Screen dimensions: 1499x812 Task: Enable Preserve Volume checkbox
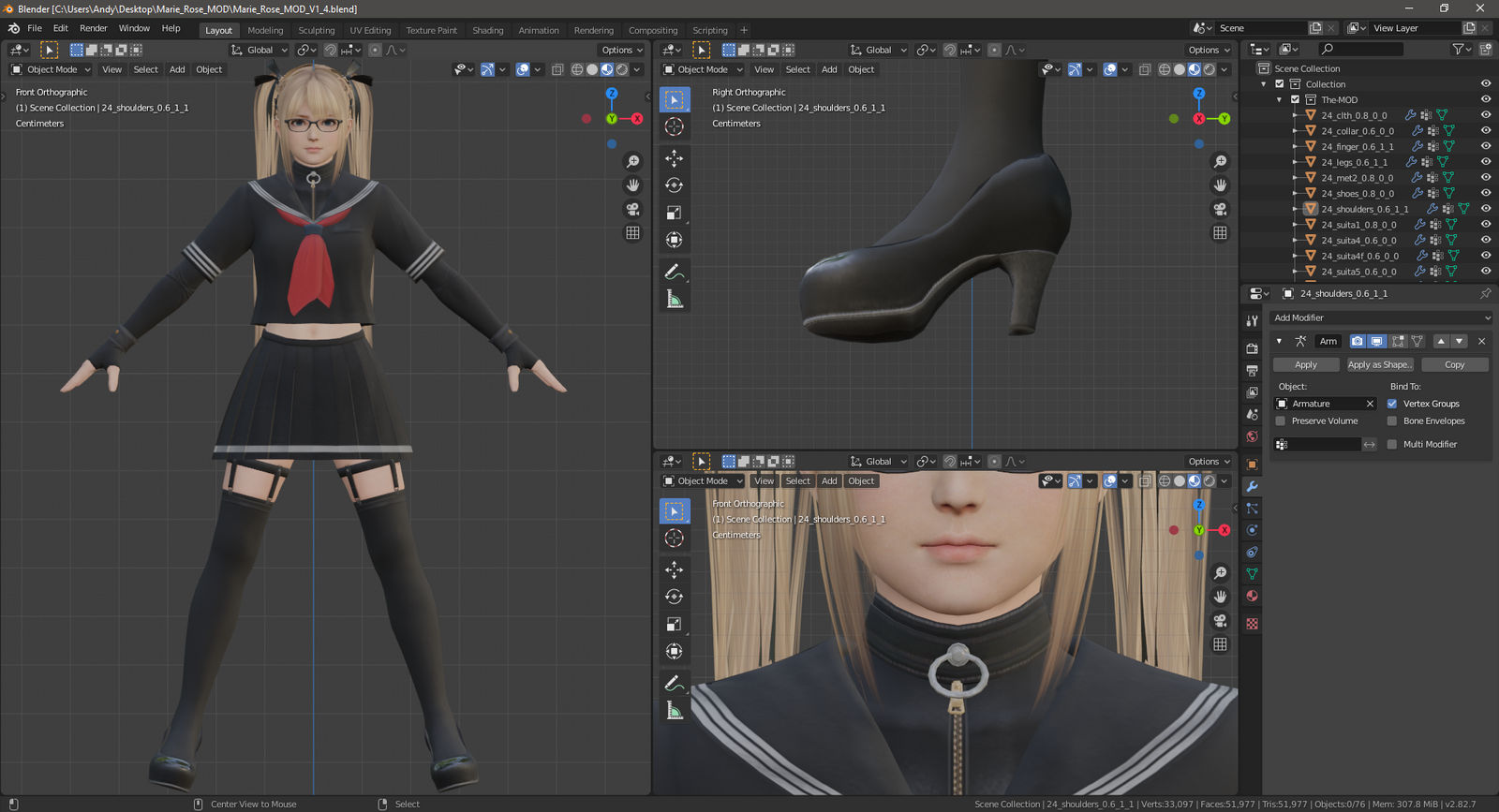click(1280, 421)
